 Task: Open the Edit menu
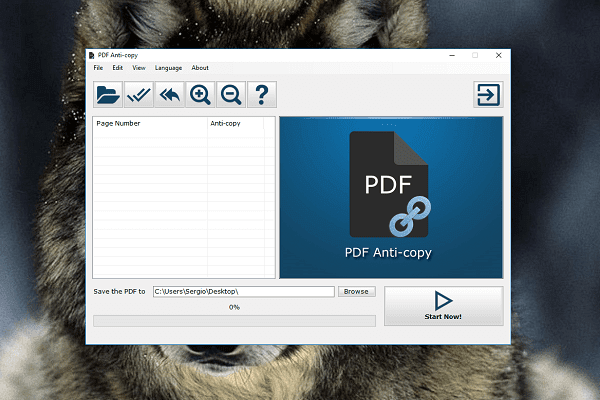117,67
